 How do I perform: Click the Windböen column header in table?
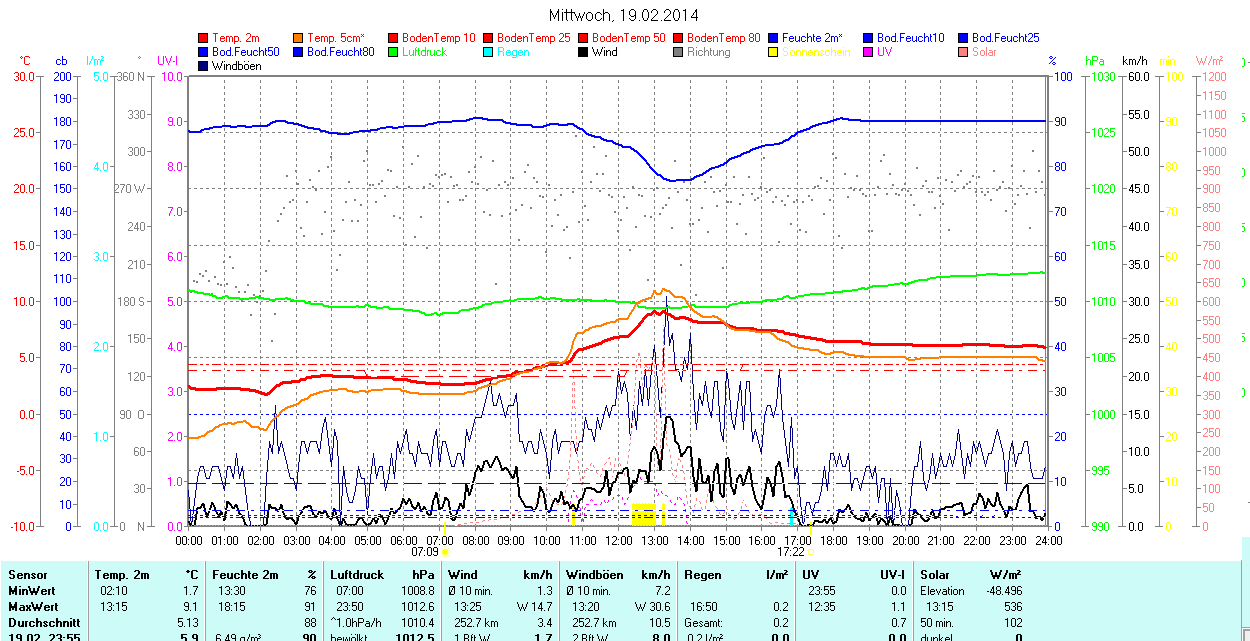click(x=595, y=575)
